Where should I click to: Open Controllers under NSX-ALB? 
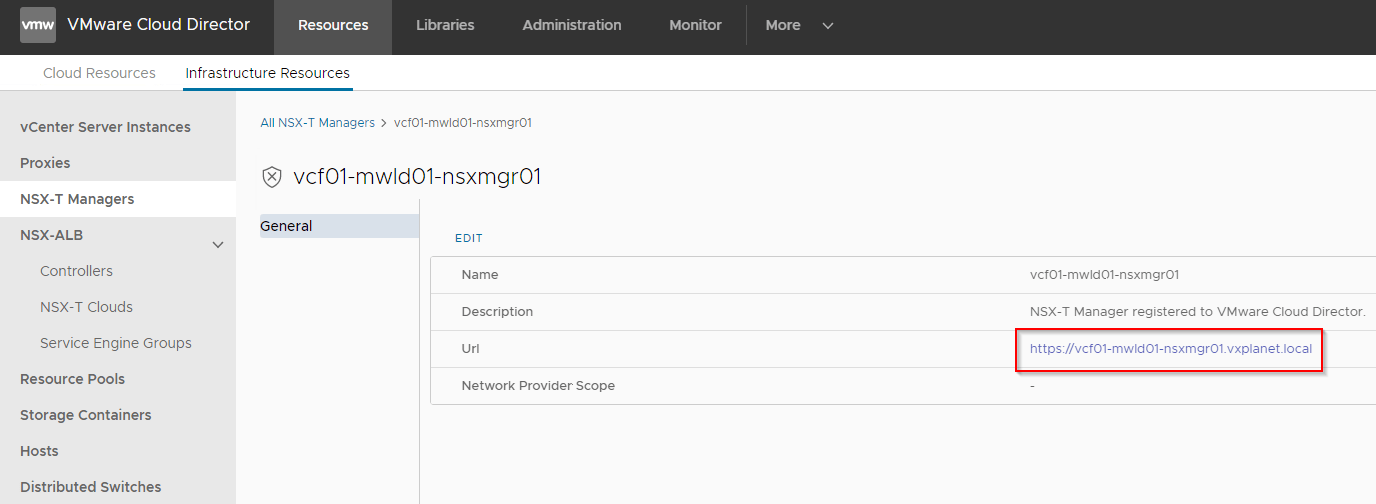pyautogui.click(x=76, y=271)
